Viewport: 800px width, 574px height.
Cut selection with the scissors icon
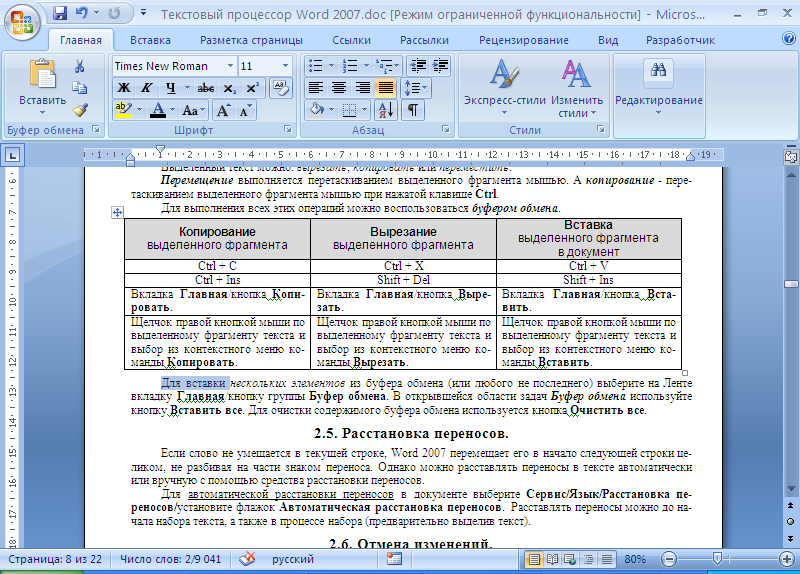(80, 66)
